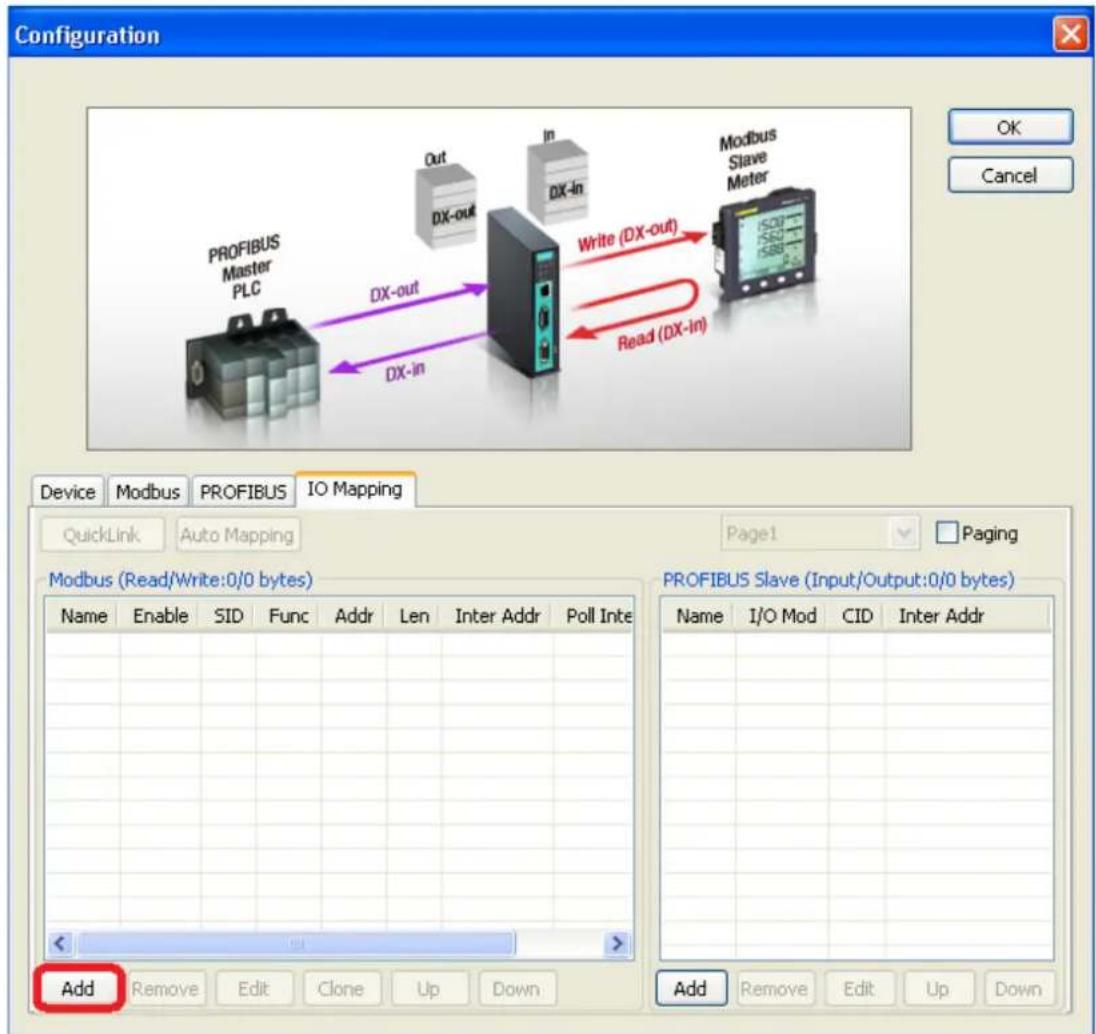Open the Modbus tab
Image resolution: width=1096 pixels, height=1034 pixels.
pyautogui.click(x=147, y=491)
